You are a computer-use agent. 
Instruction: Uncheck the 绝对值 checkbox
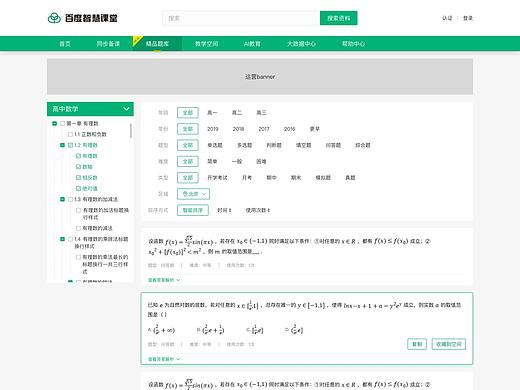[78, 188]
